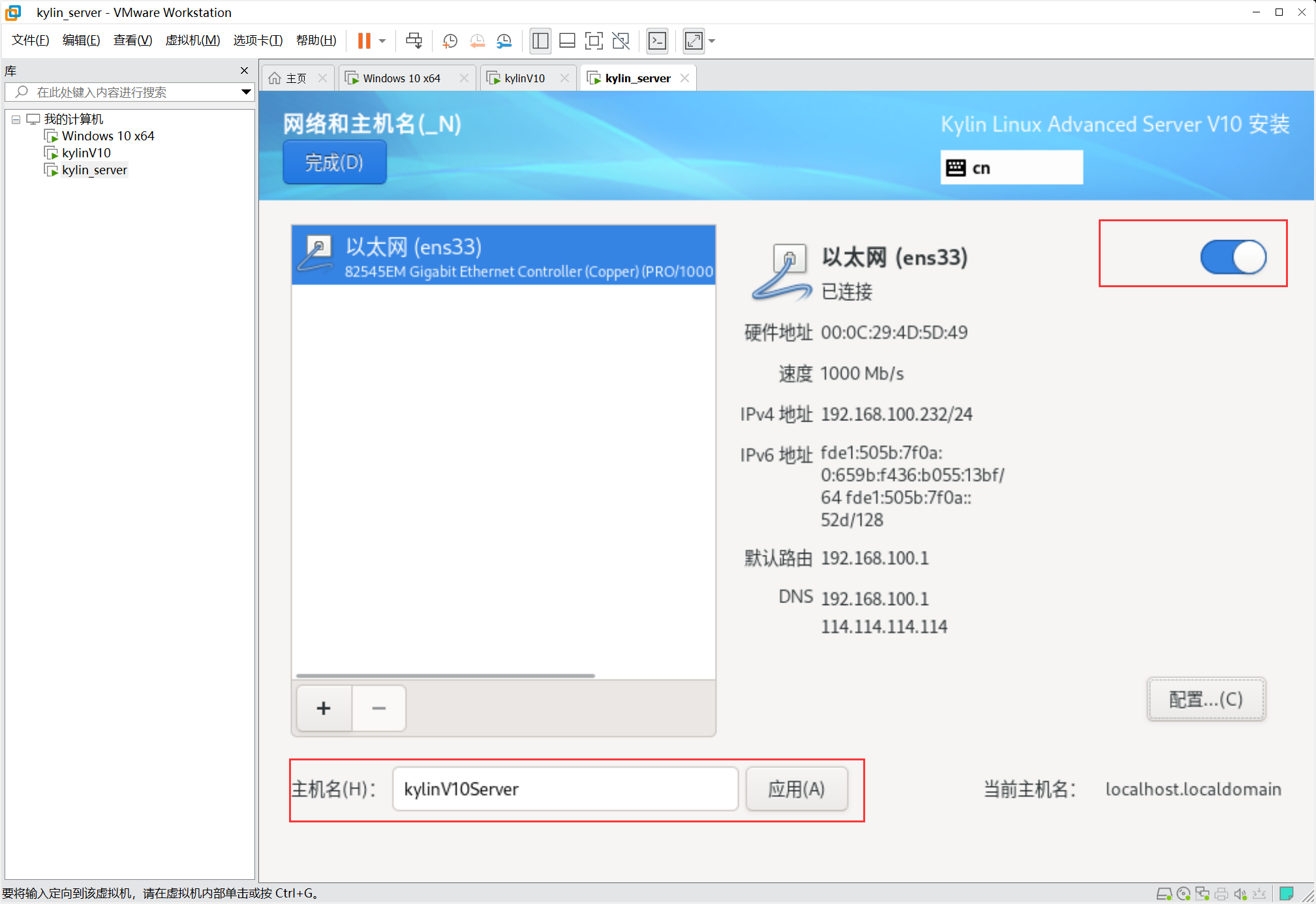
Task: Click the VMware Workstation title bar logo
Action: 13,12
